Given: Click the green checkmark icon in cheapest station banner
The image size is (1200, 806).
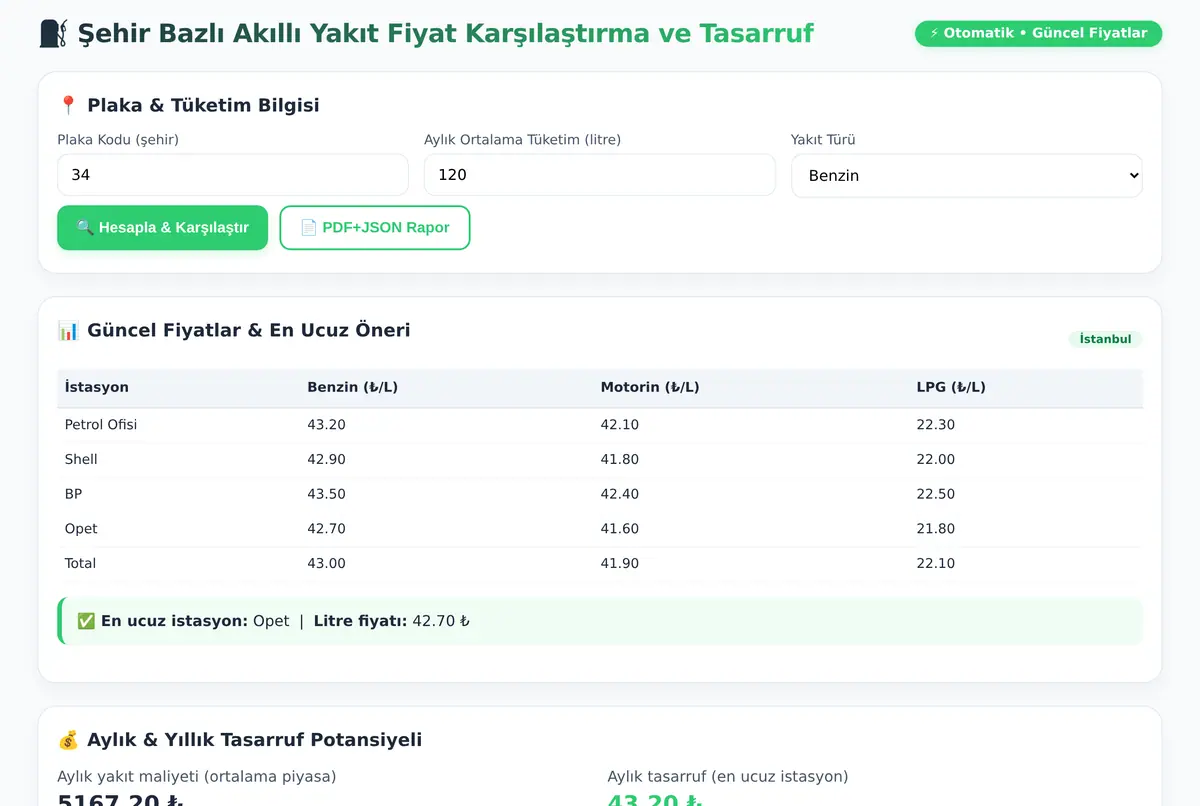Looking at the screenshot, I should pos(86,621).
